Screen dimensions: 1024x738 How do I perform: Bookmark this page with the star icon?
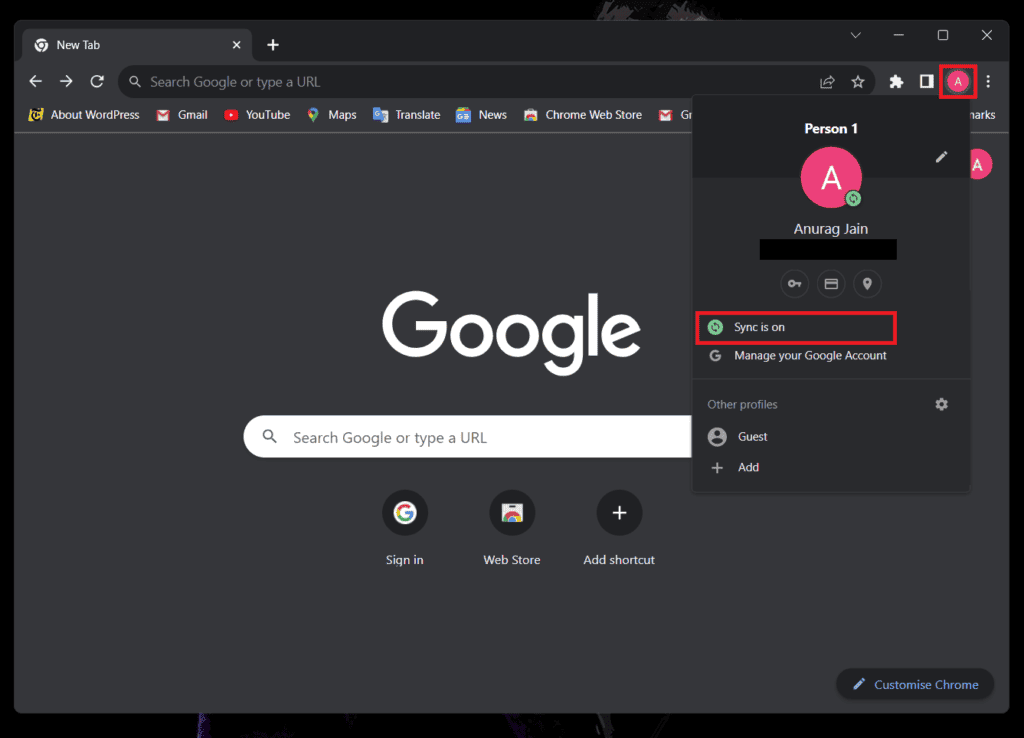(858, 81)
